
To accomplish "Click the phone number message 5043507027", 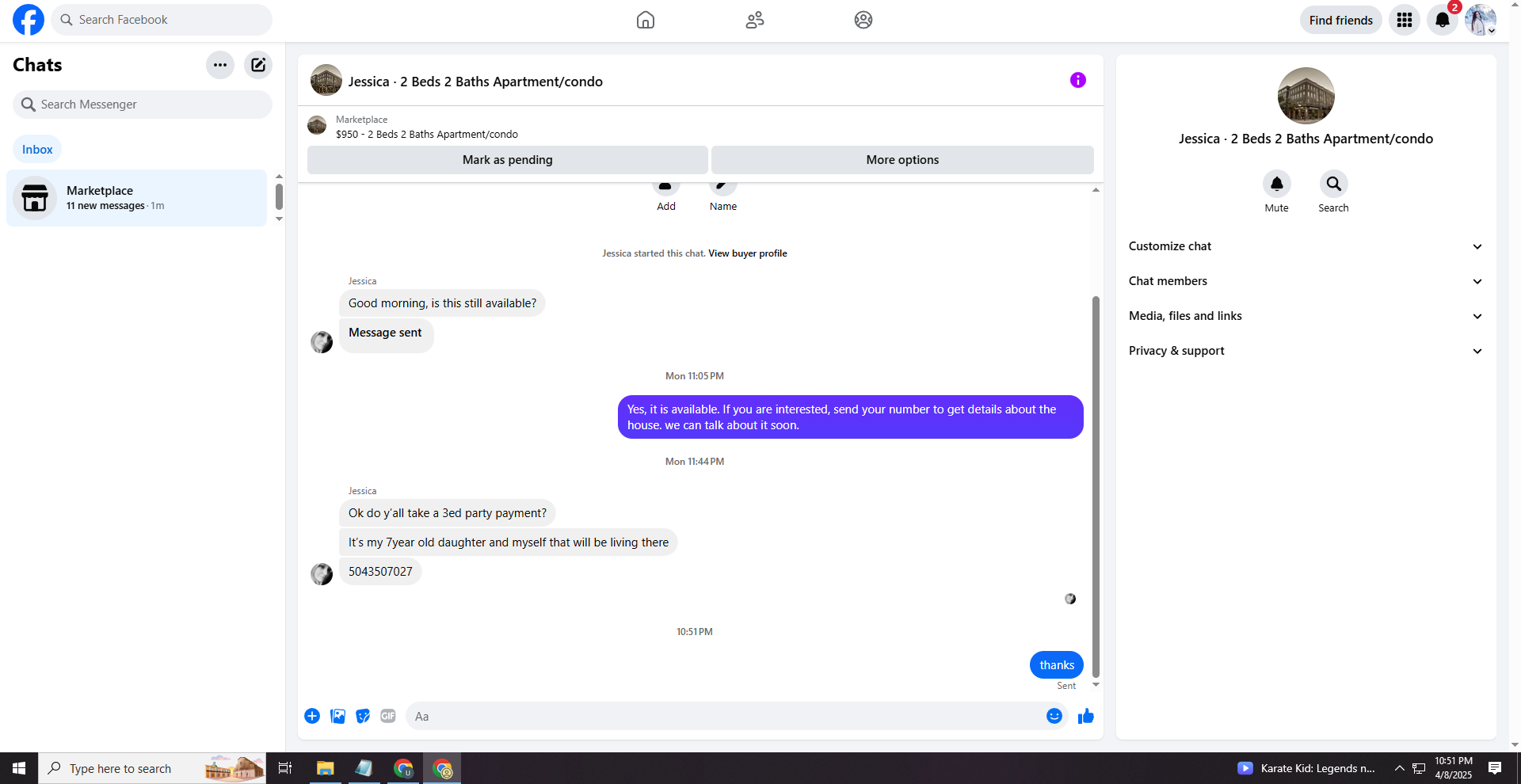I will [380, 572].
